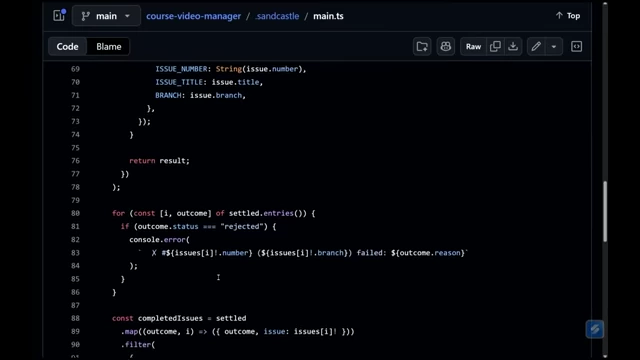
Task: Click line number 72
Action: point(75,108)
